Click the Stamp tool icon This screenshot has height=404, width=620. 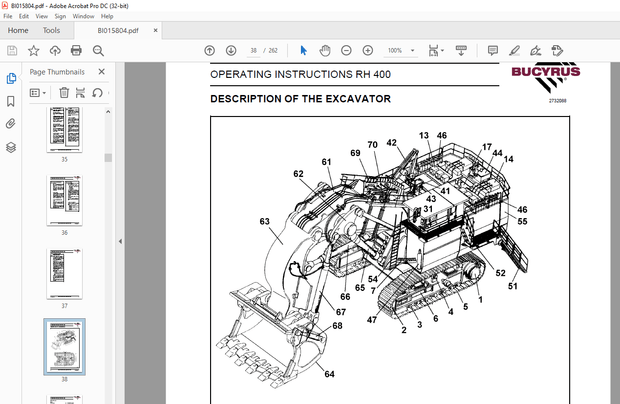click(557, 51)
